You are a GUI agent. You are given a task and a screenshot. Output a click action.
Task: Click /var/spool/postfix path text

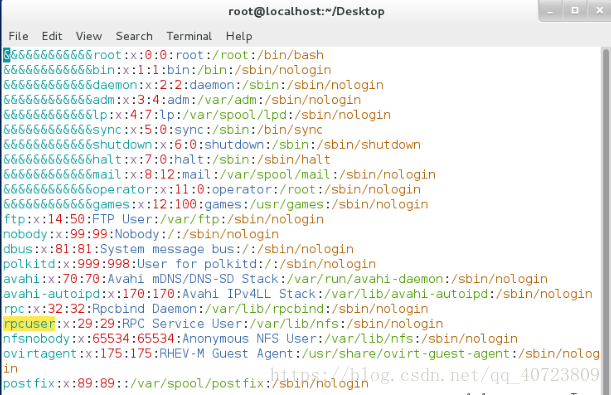tap(197, 383)
